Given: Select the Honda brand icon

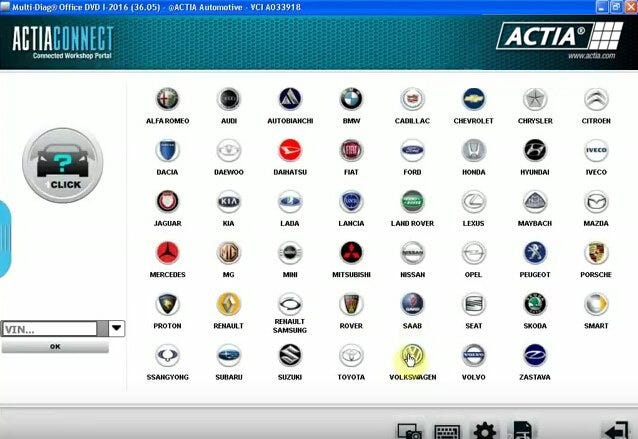Looking at the screenshot, I should [x=474, y=150].
